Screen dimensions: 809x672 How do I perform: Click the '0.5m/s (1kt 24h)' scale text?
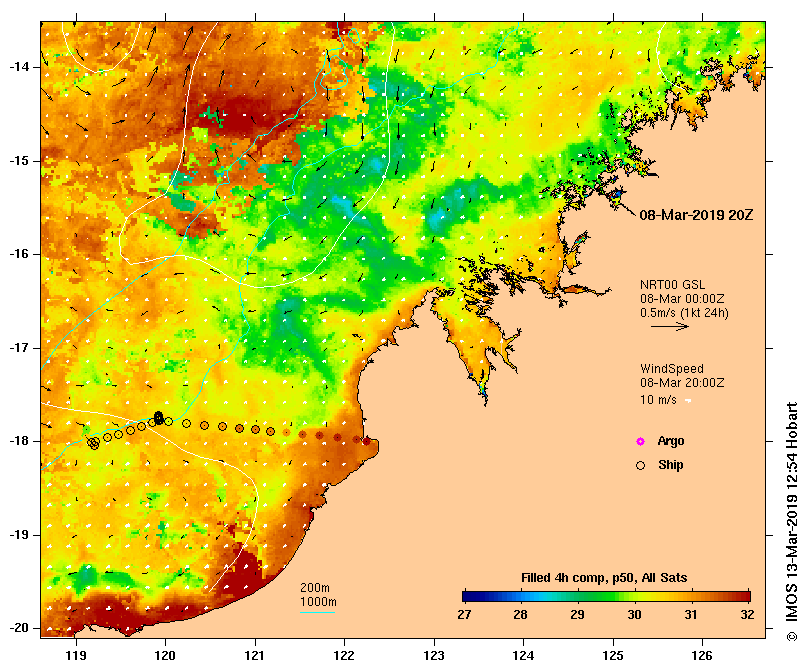point(684,313)
